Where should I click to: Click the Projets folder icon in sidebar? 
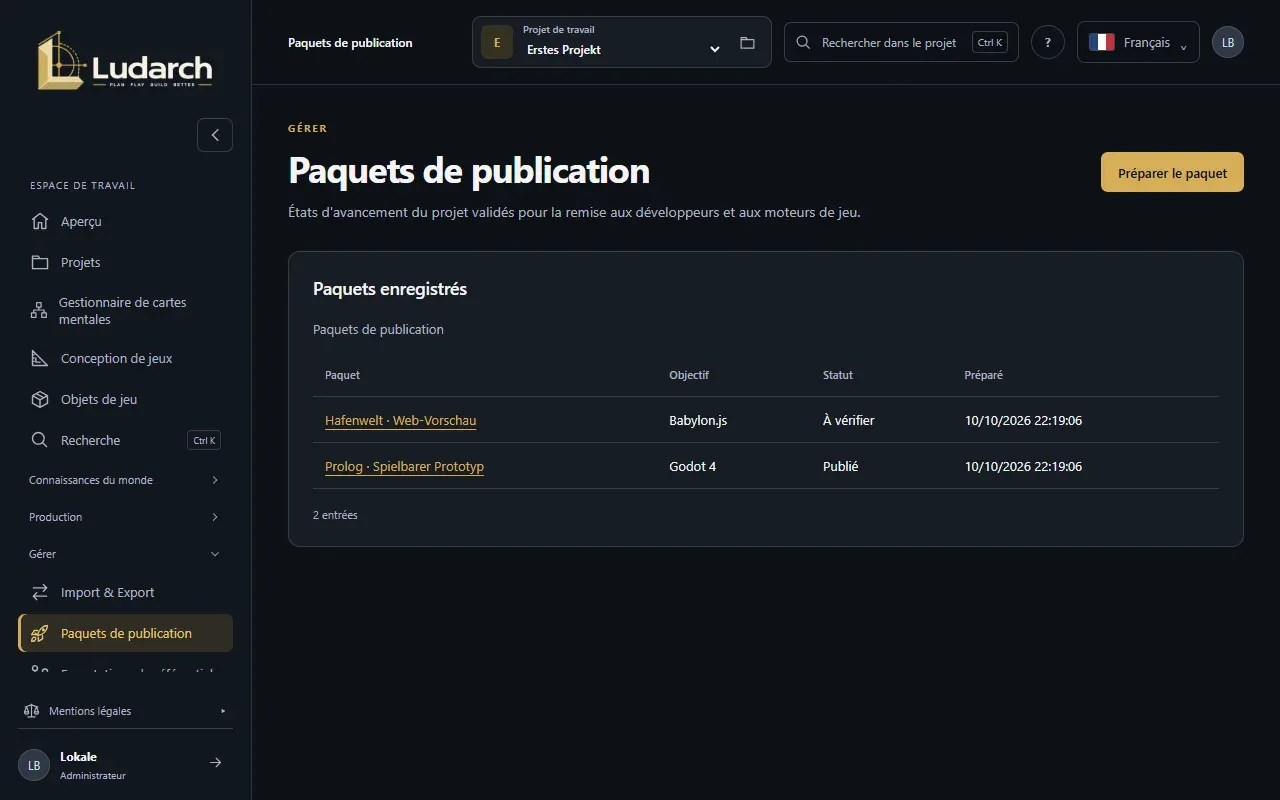pyautogui.click(x=40, y=262)
